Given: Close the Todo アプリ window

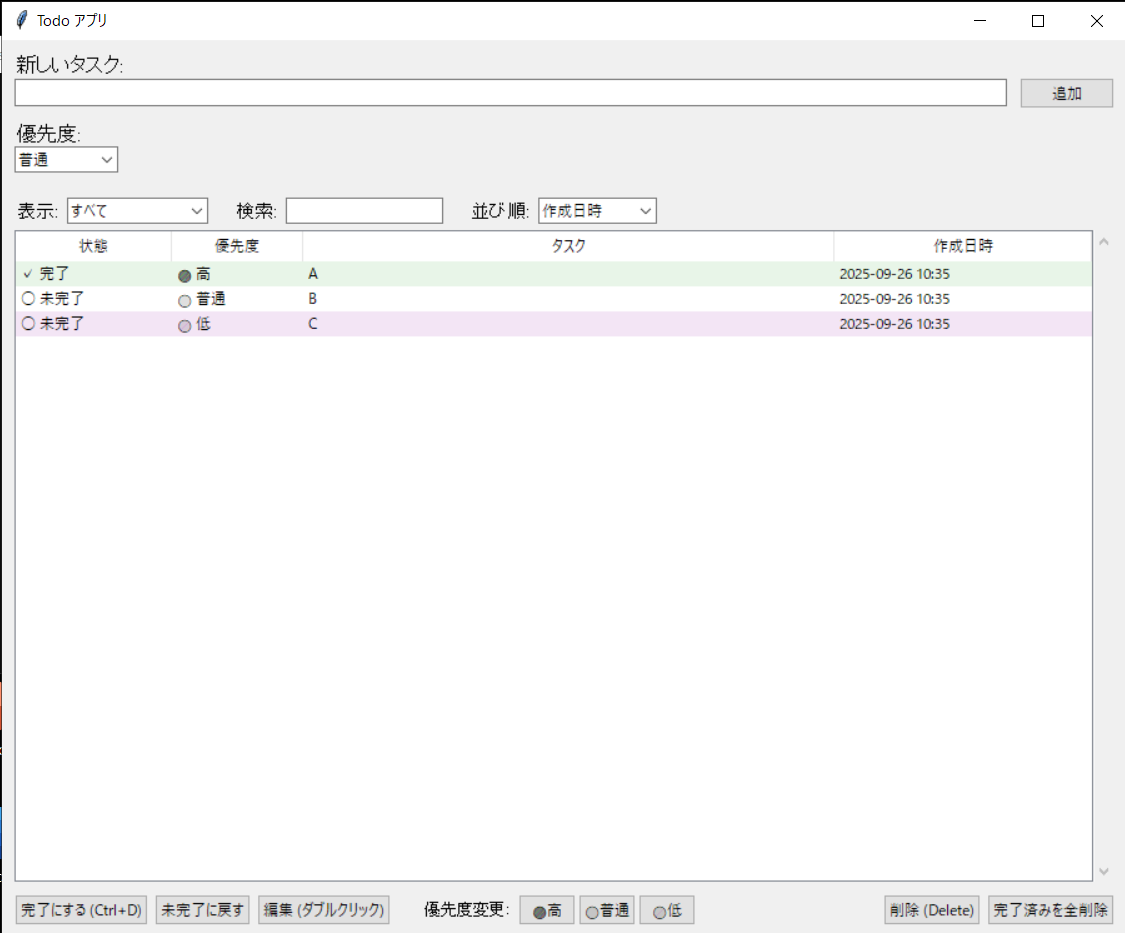Looking at the screenshot, I should click(1096, 21).
